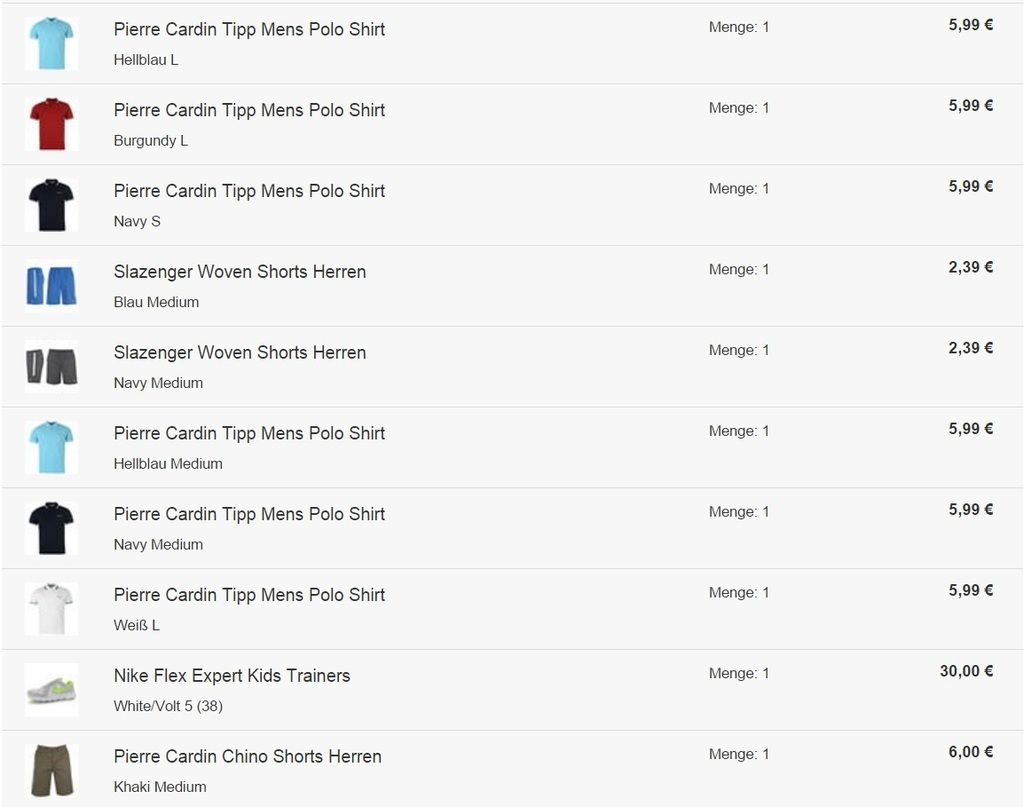The image size is (1024, 807).
Task: Open the Hellblau Medium polo shirt image
Action: 52,447
